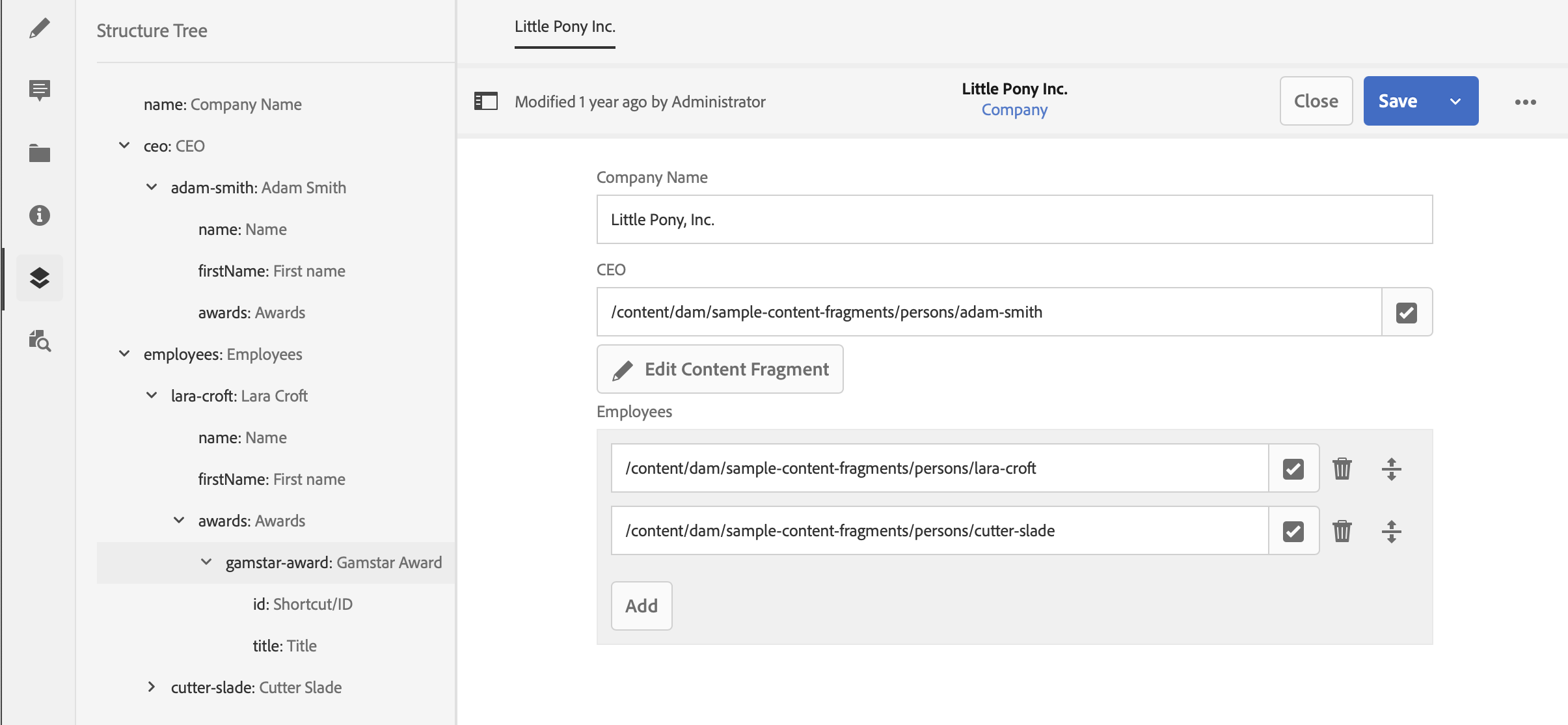Click into the Company Name text field
Image resolution: width=1568 pixels, height=725 pixels.
click(1014, 220)
